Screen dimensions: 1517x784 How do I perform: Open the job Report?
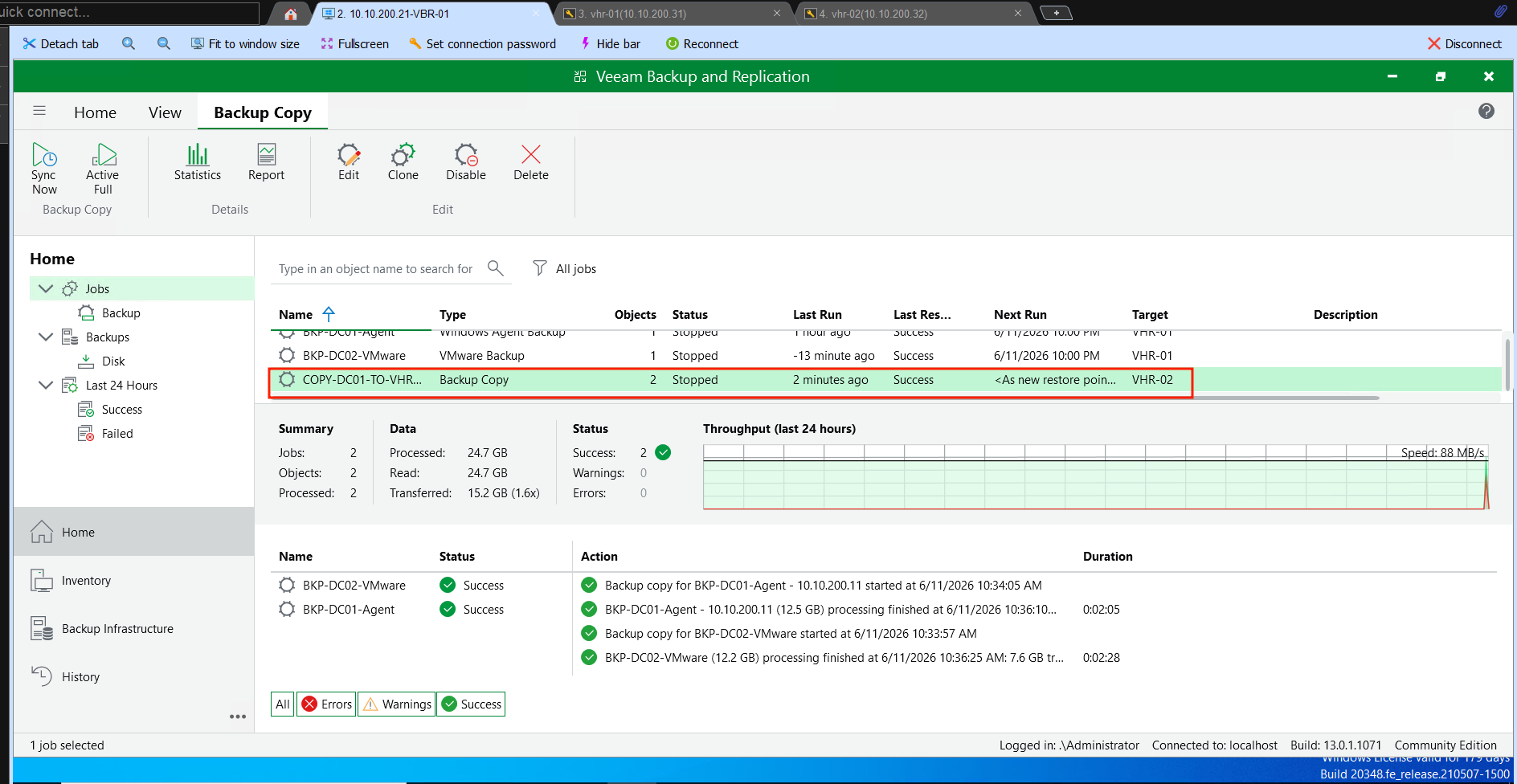pos(266,162)
